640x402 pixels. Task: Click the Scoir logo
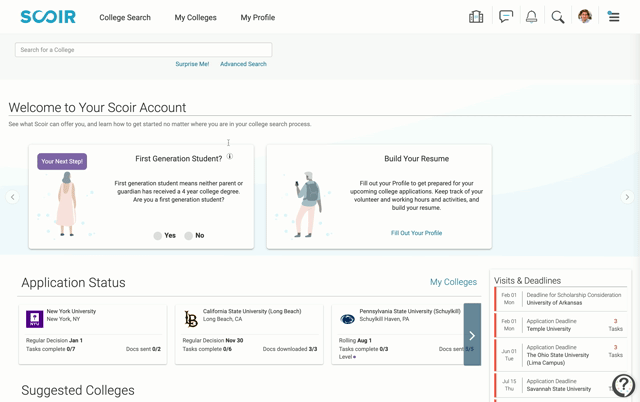[48, 17]
